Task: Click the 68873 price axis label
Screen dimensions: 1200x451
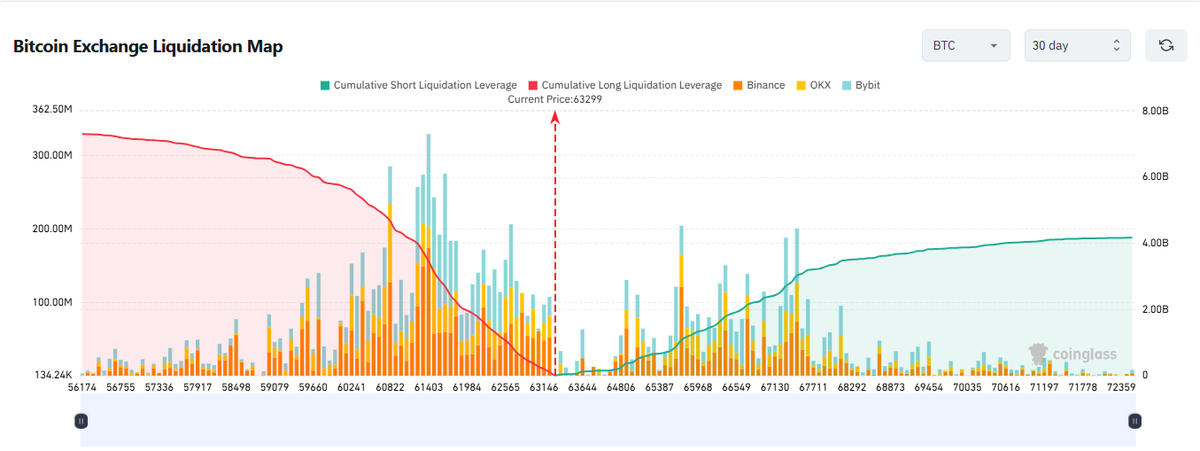Action: pos(890,387)
